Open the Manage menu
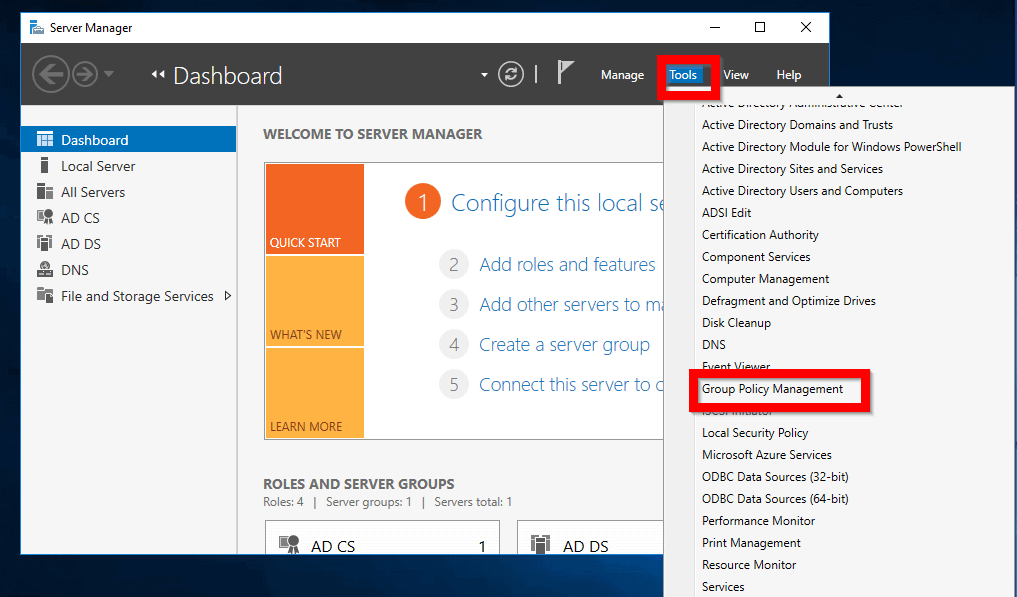 [x=622, y=75]
